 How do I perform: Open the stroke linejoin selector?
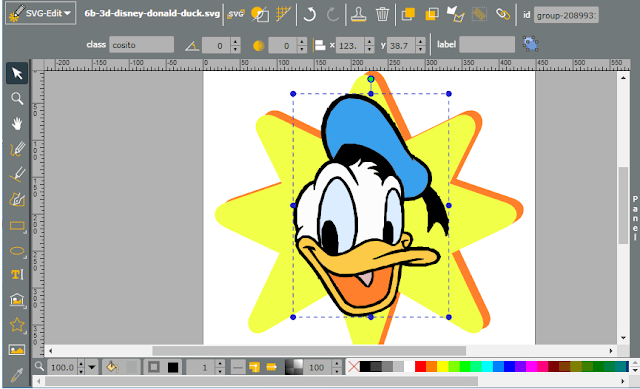click(x=254, y=367)
